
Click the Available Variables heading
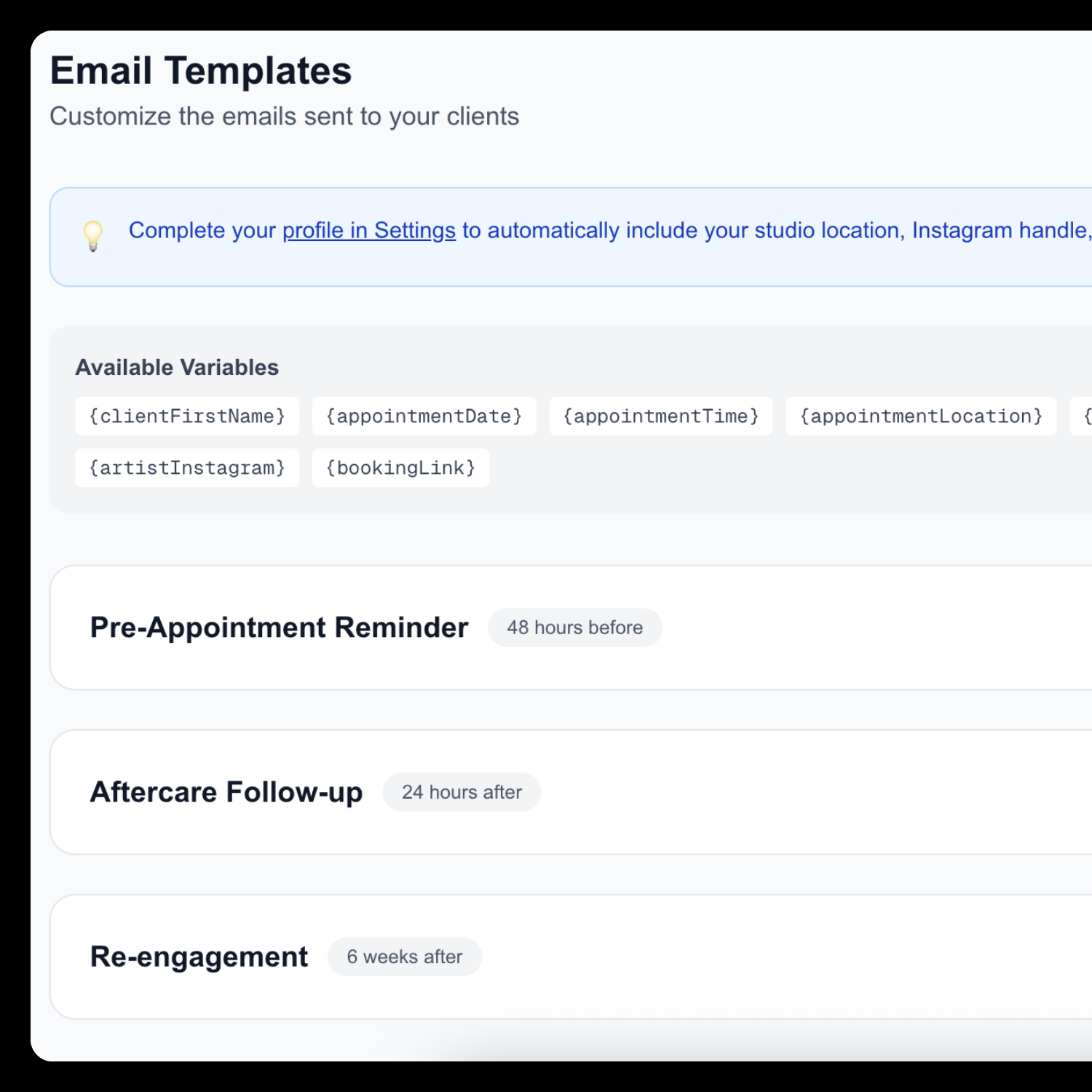pos(176,368)
